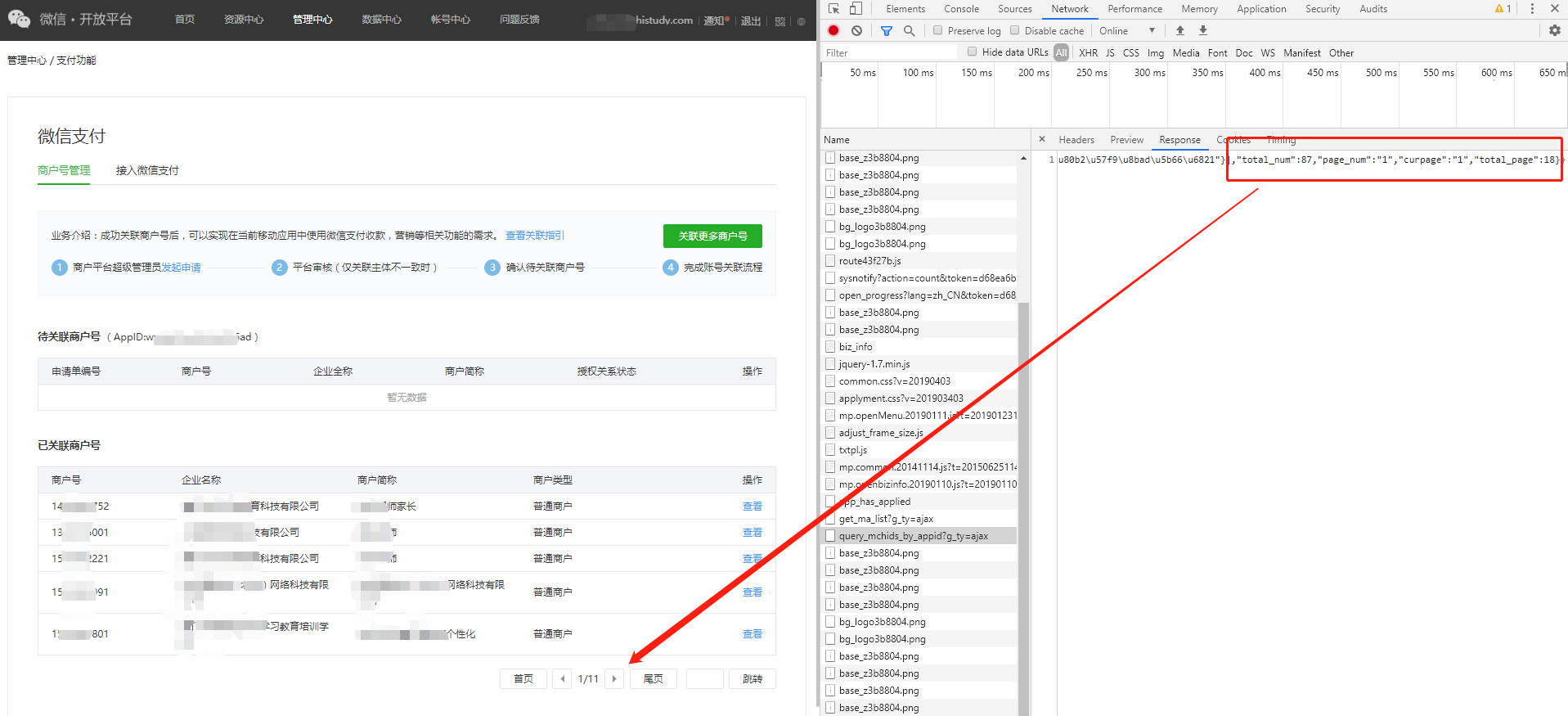The image size is (1568, 716).
Task: Filter network requests by Img
Action: 1156,52
